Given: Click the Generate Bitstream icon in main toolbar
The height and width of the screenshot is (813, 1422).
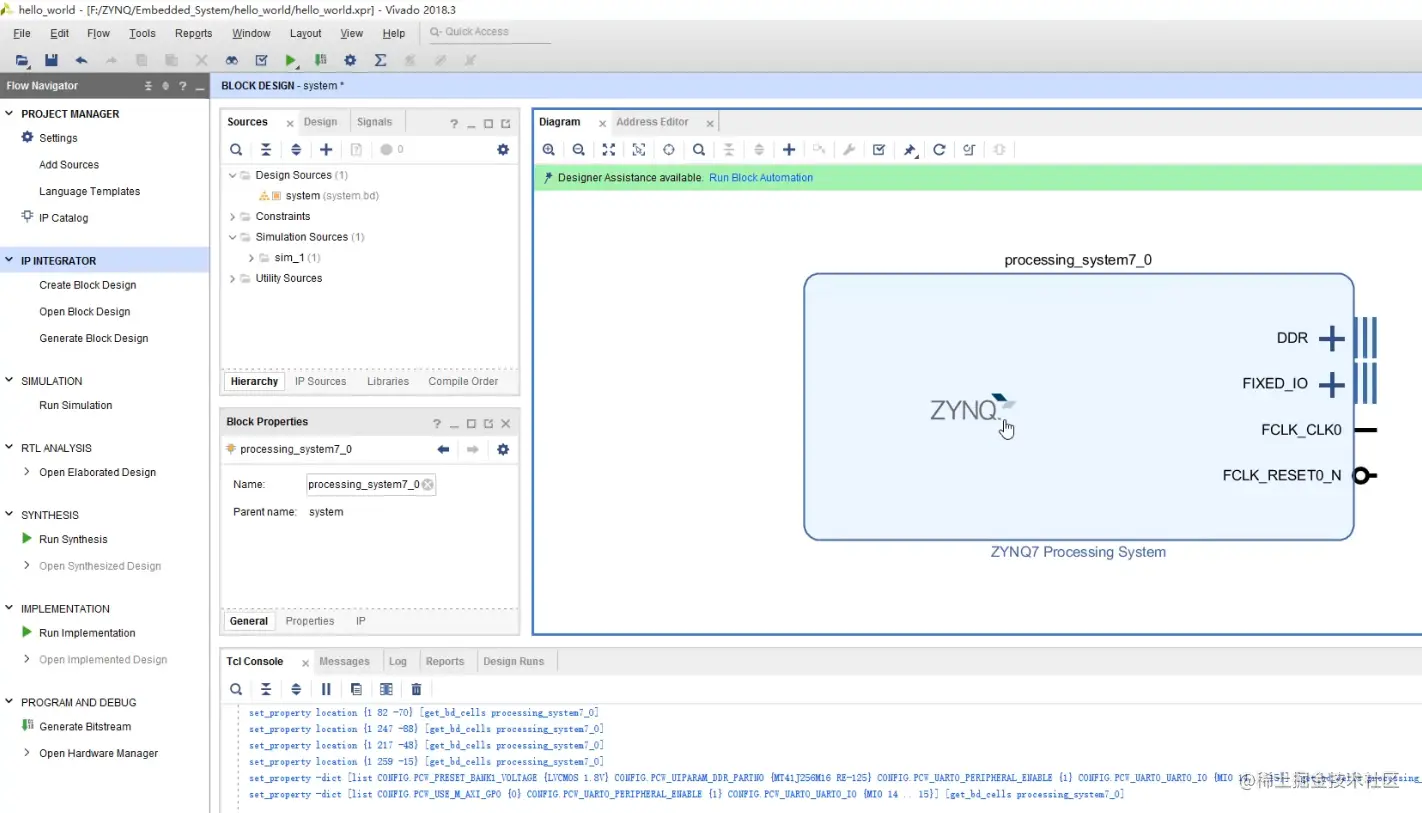Looking at the screenshot, I should pyautogui.click(x=320, y=60).
